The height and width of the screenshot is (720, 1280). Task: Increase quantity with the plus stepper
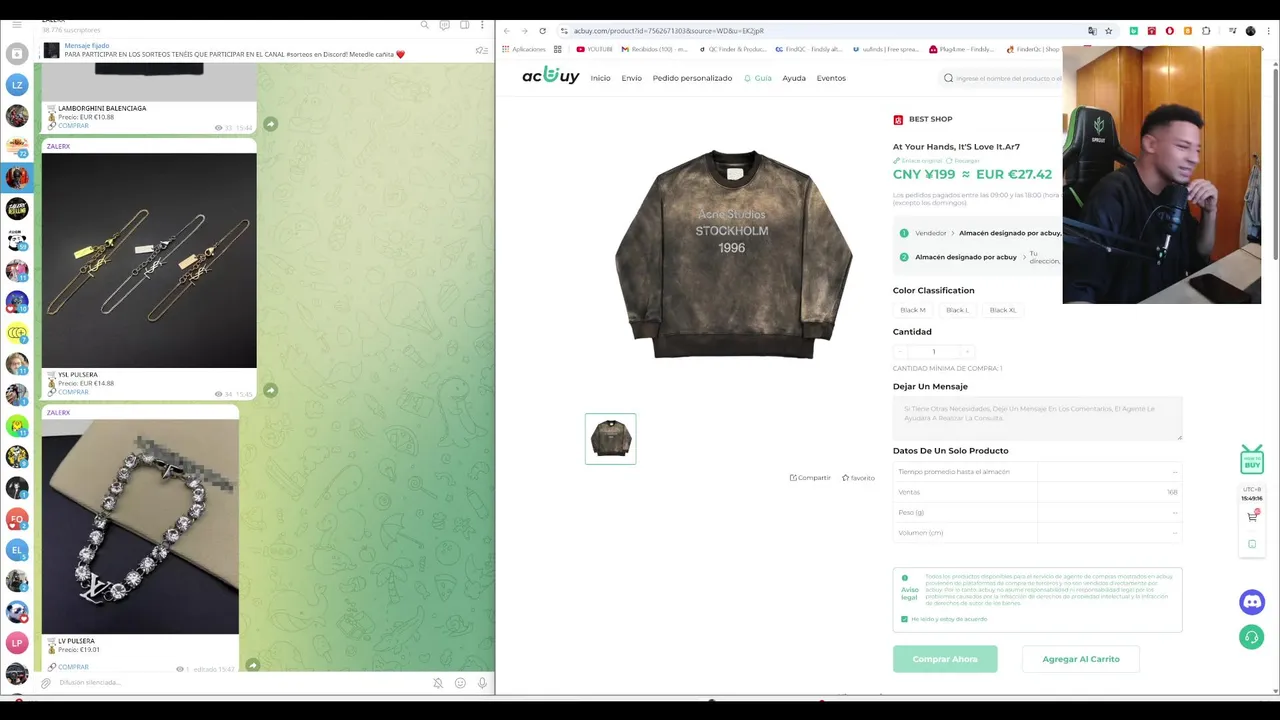pyautogui.click(x=967, y=352)
